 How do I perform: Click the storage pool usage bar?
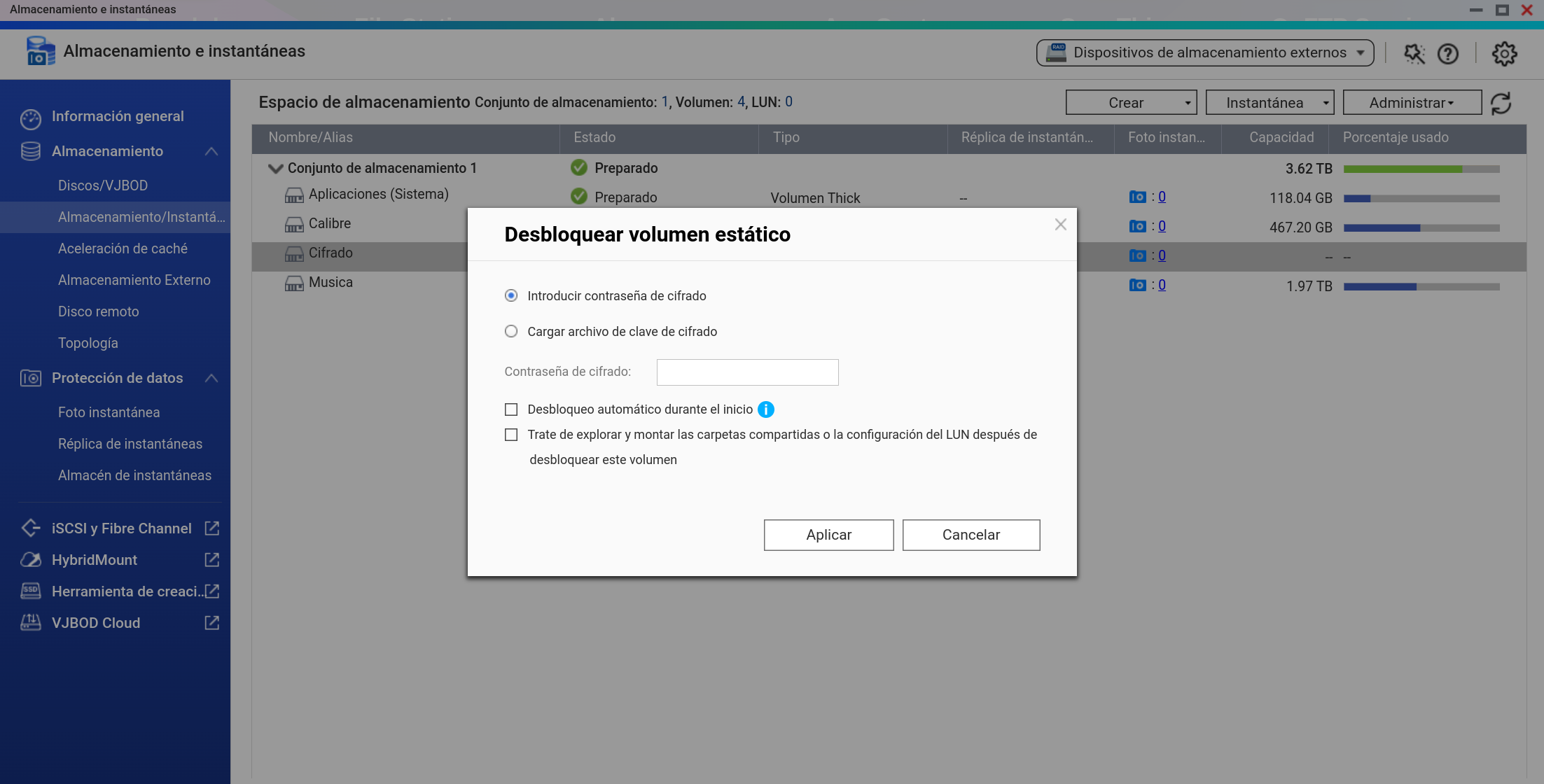click(x=1421, y=169)
